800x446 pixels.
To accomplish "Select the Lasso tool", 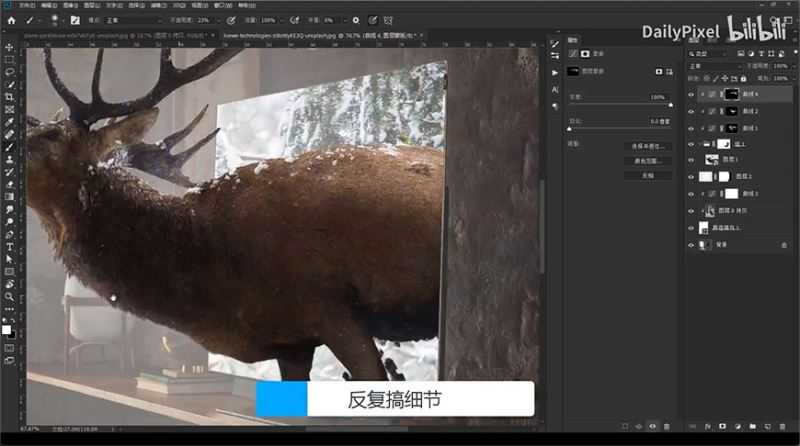I will (x=9, y=72).
